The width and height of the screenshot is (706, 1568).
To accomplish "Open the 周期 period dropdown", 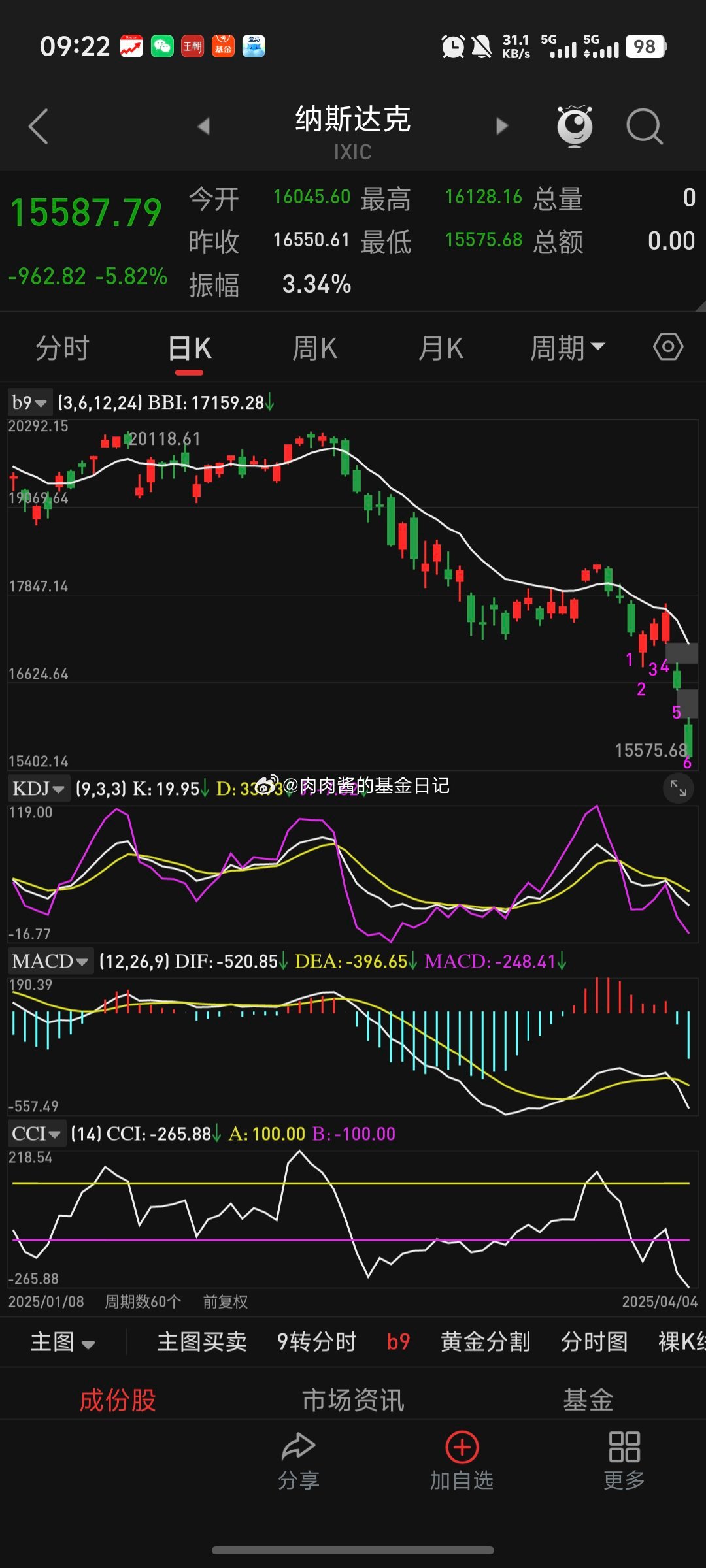I will [x=567, y=348].
